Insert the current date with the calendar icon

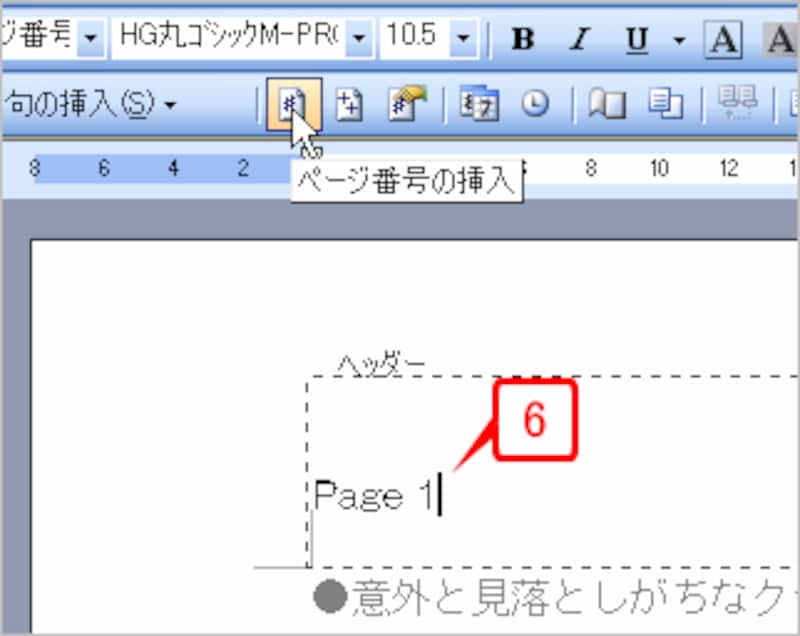[478, 103]
